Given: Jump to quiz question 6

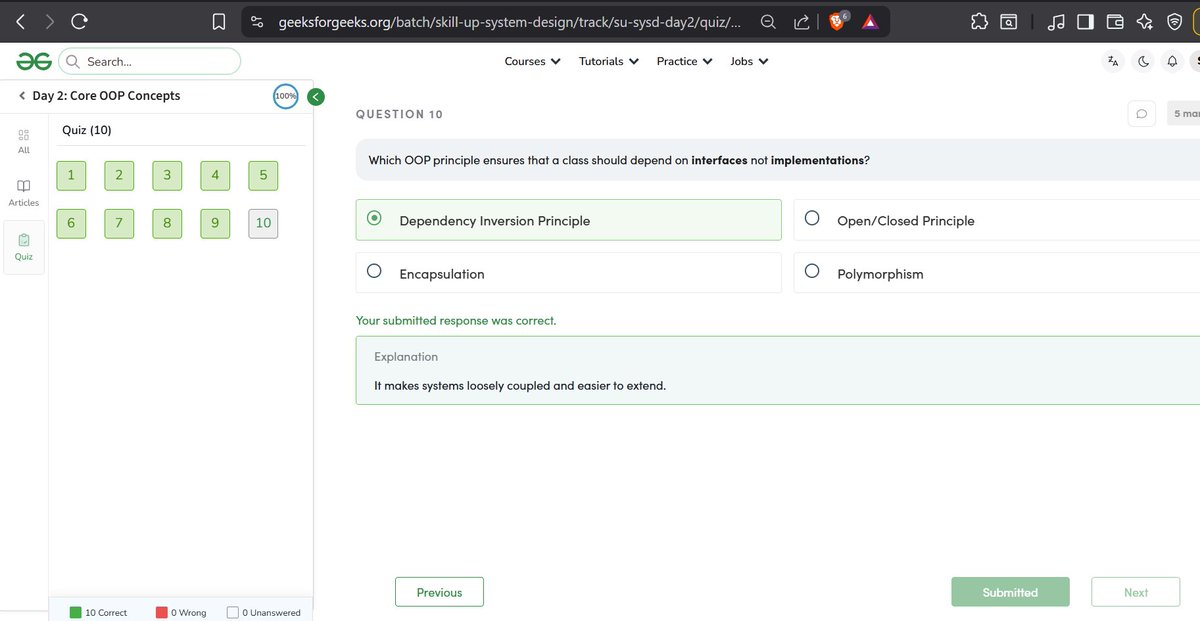Looking at the screenshot, I should point(71,223).
